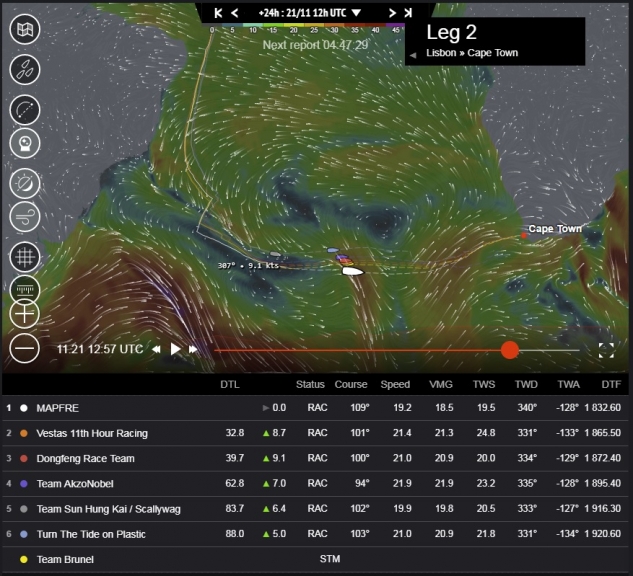
Task: Click AkzoNobel speed value 21.9
Action: tap(402, 483)
